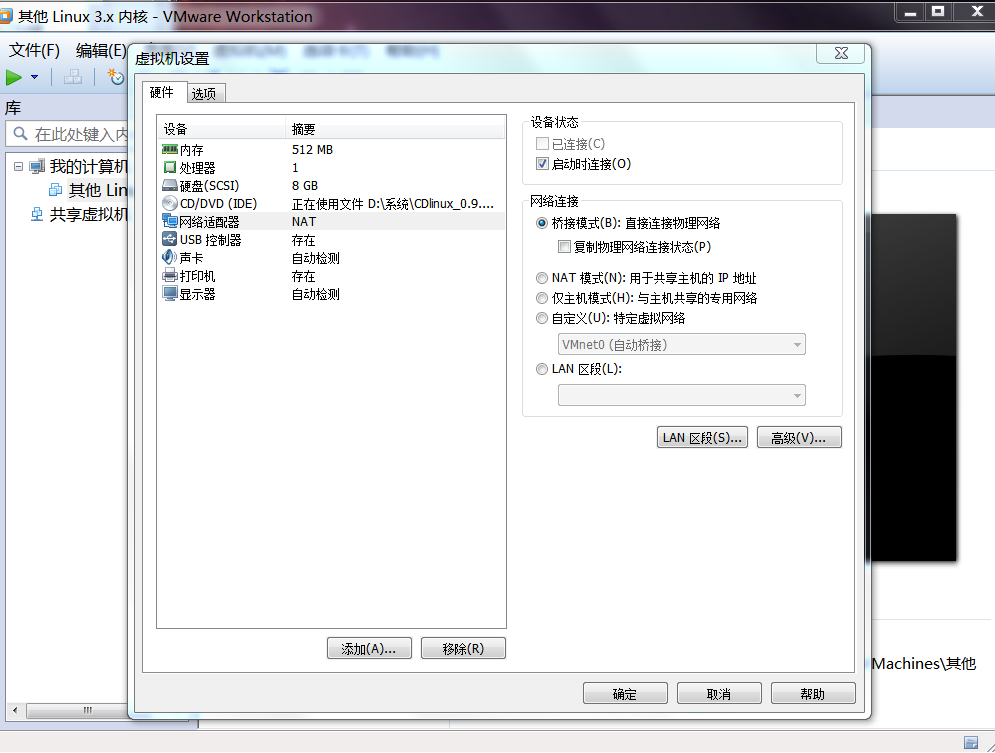Toggle the 已连接(C) checkbox
This screenshot has height=753, width=995.
coord(542,144)
